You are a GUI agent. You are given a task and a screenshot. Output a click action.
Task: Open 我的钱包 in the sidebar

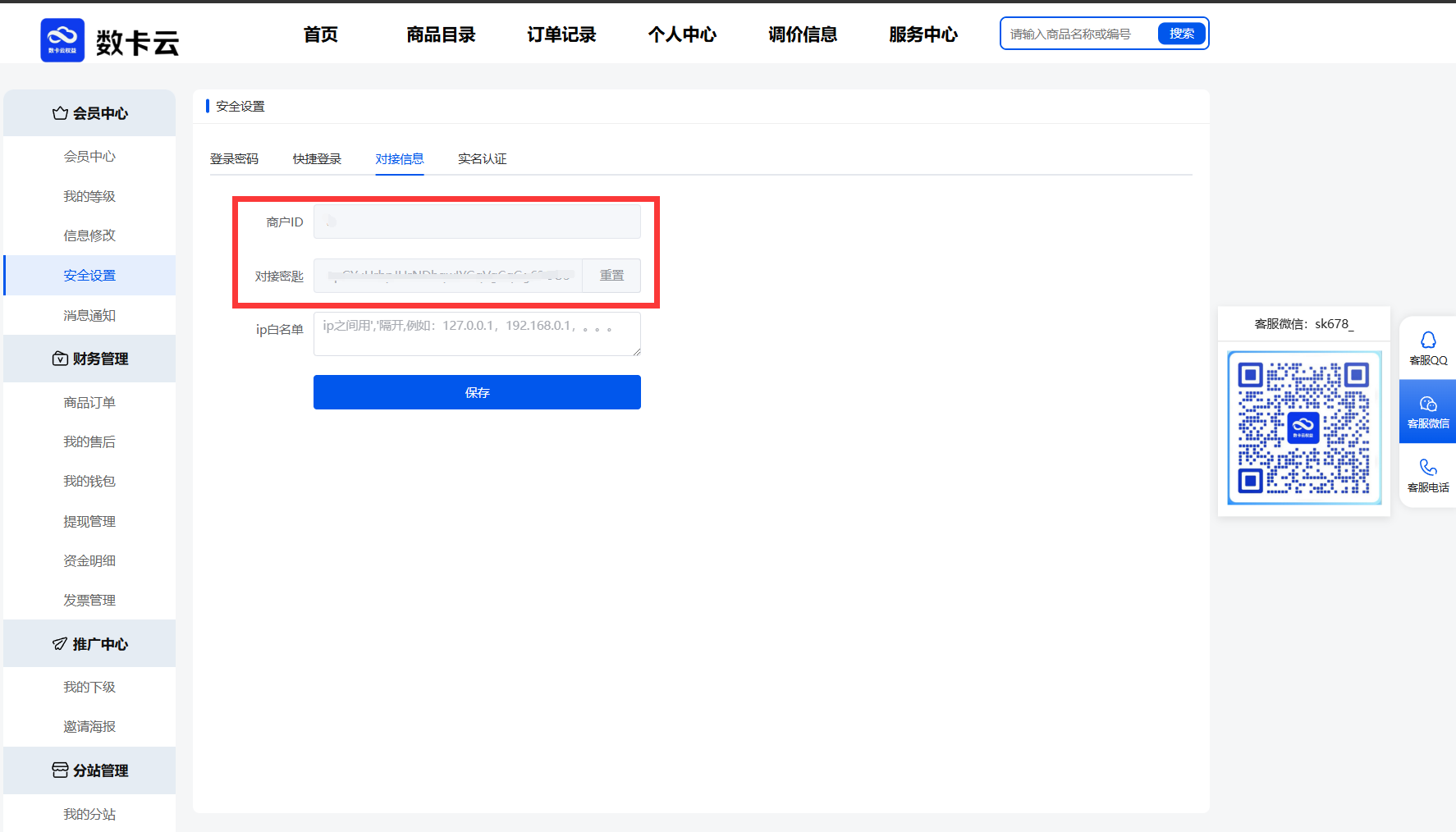(x=89, y=481)
